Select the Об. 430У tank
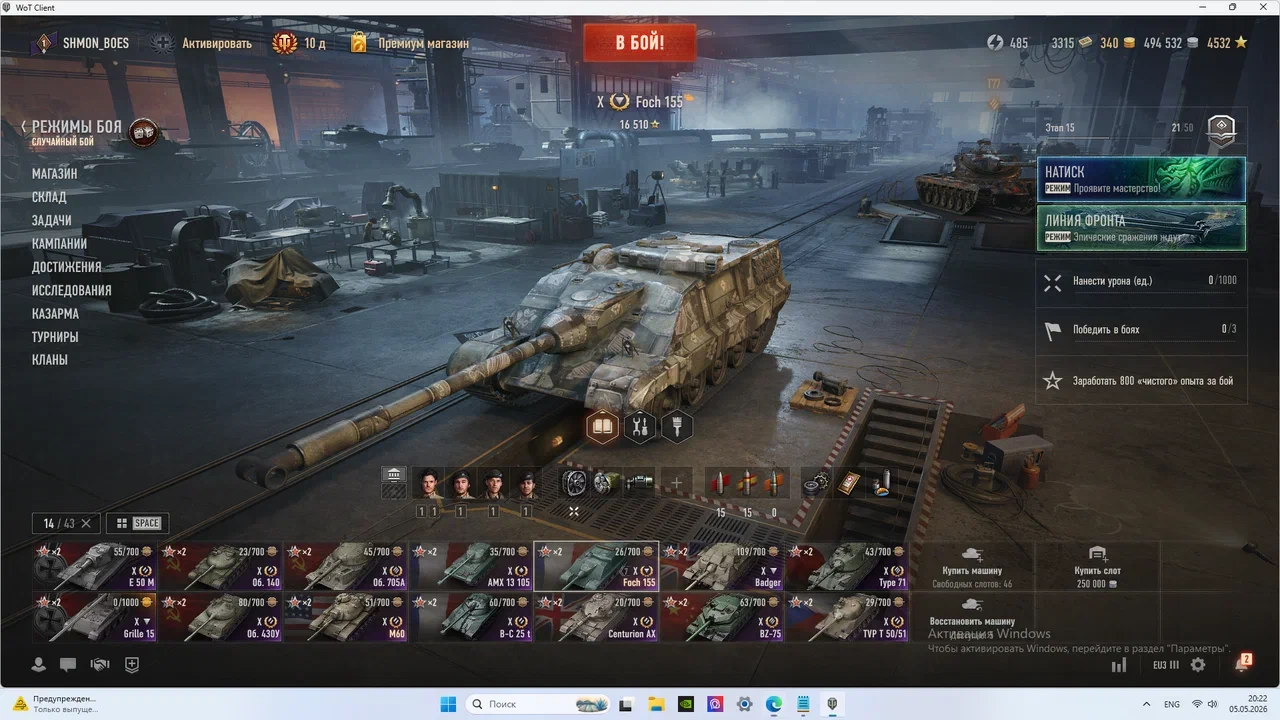 pyautogui.click(x=220, y=617)
